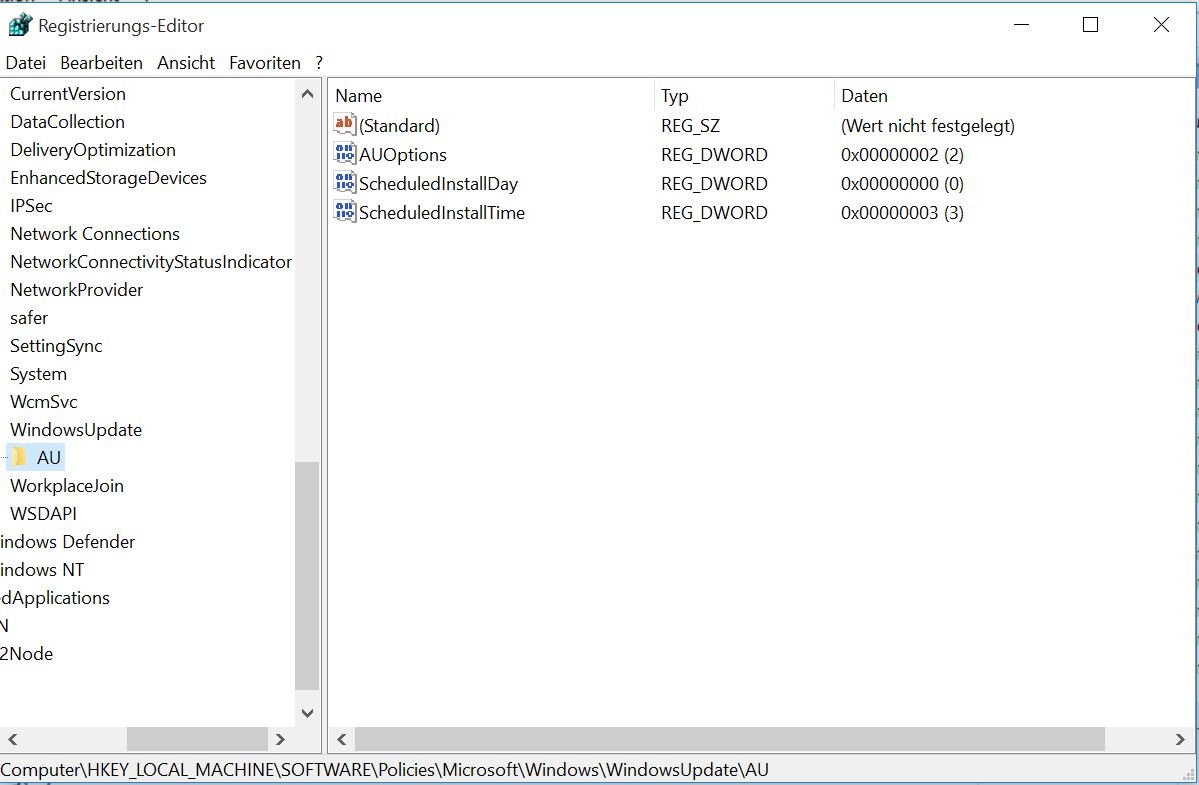This screenshot has width=1199, height=785.
Task: Open the Favoriten menu
Action: 265,63
